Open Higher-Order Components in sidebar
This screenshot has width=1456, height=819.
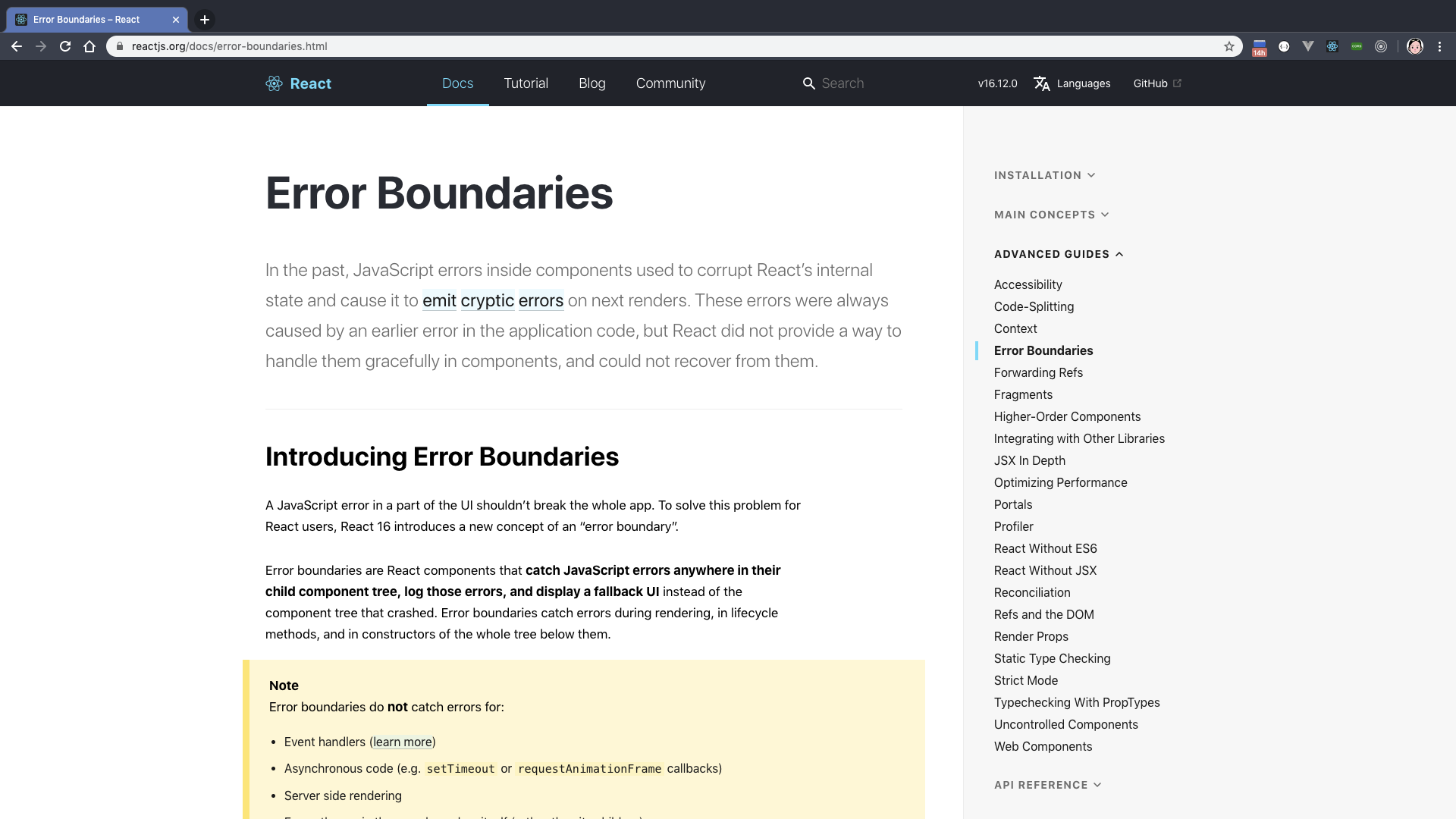1067,416
